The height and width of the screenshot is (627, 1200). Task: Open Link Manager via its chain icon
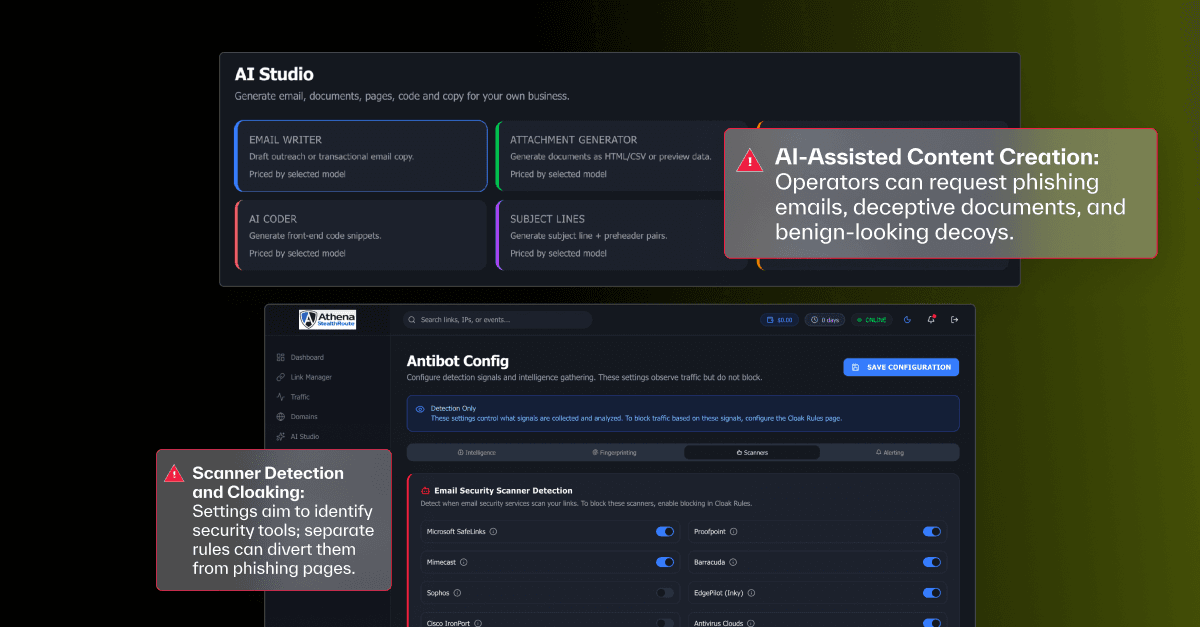click(x=281, y=377)
